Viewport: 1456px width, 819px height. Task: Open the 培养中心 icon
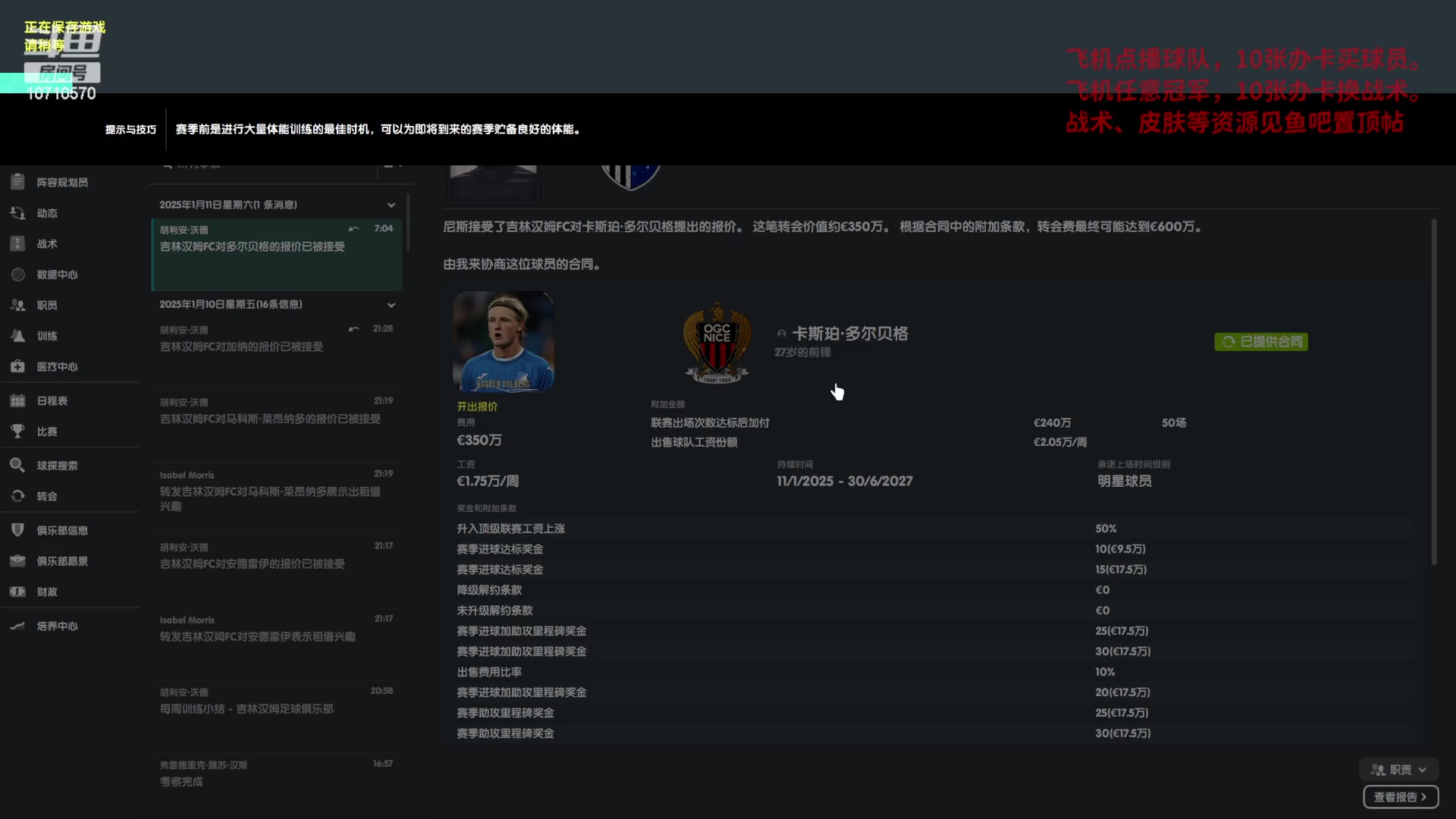tap(17, 626)
